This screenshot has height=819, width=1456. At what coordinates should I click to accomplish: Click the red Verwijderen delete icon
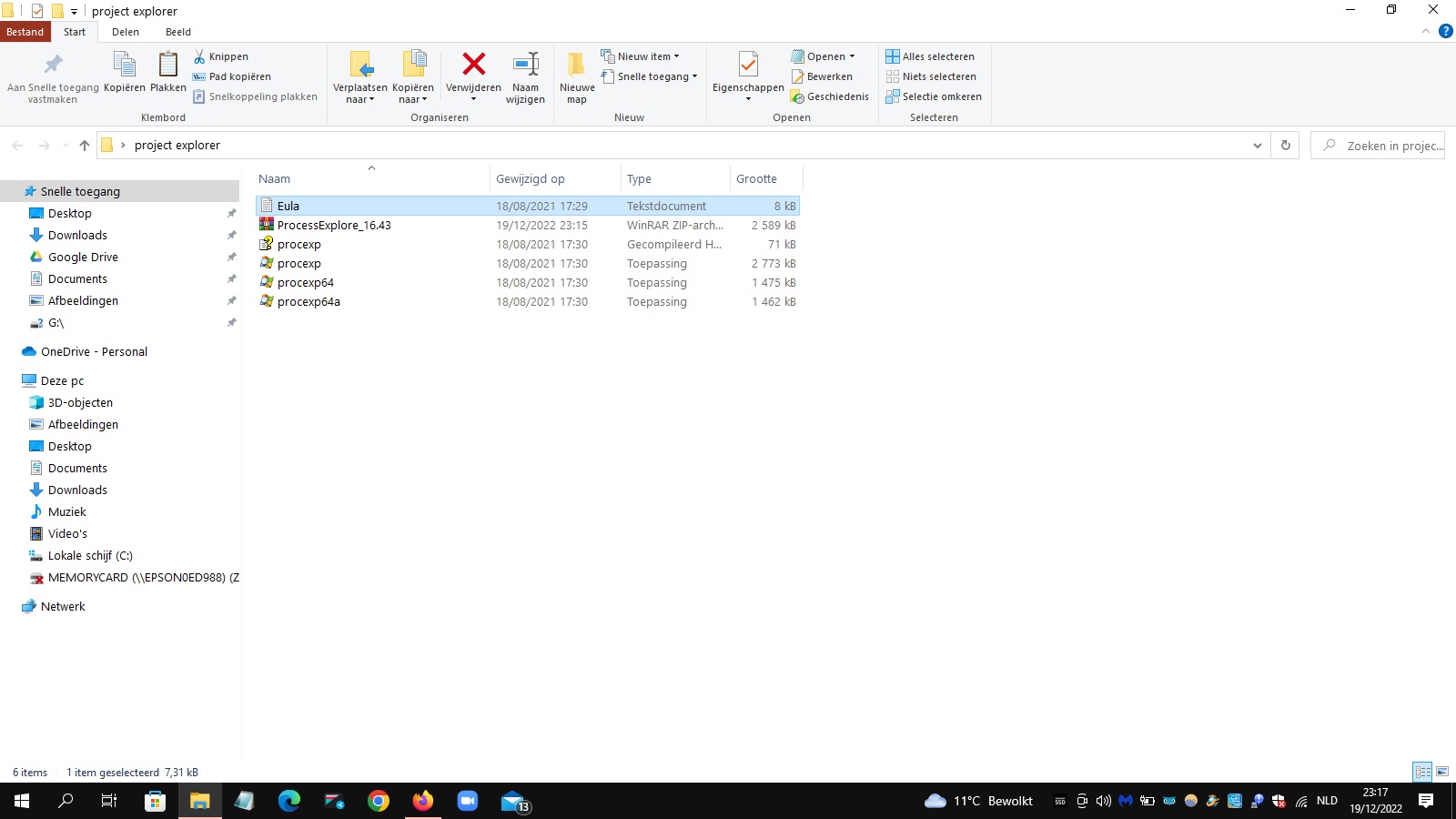tap(473, 64)
